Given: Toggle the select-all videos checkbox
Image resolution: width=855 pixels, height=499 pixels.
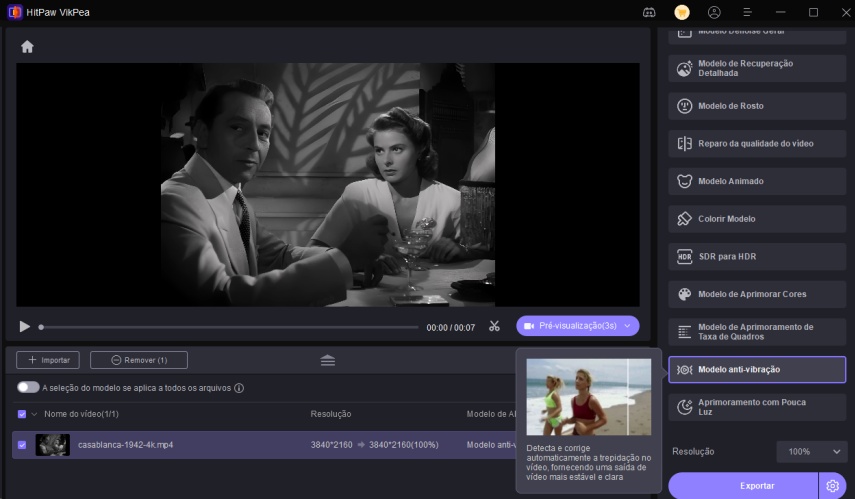Looking at the screenshot, I should point(22,414).
